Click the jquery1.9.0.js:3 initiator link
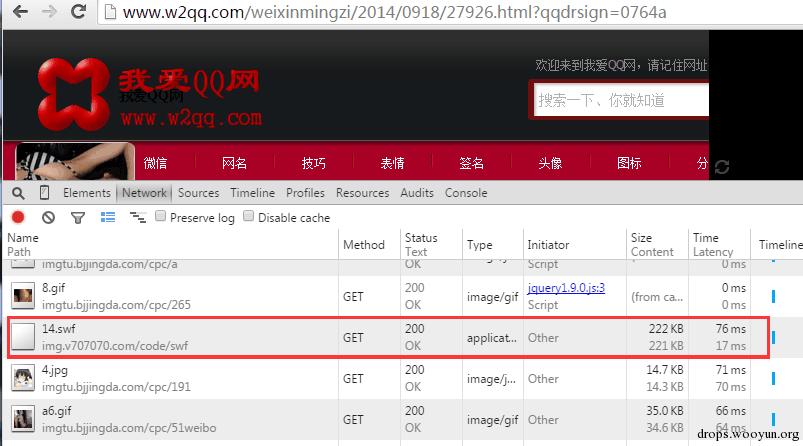The image size is (803, 446). click(x=566, y=288)
